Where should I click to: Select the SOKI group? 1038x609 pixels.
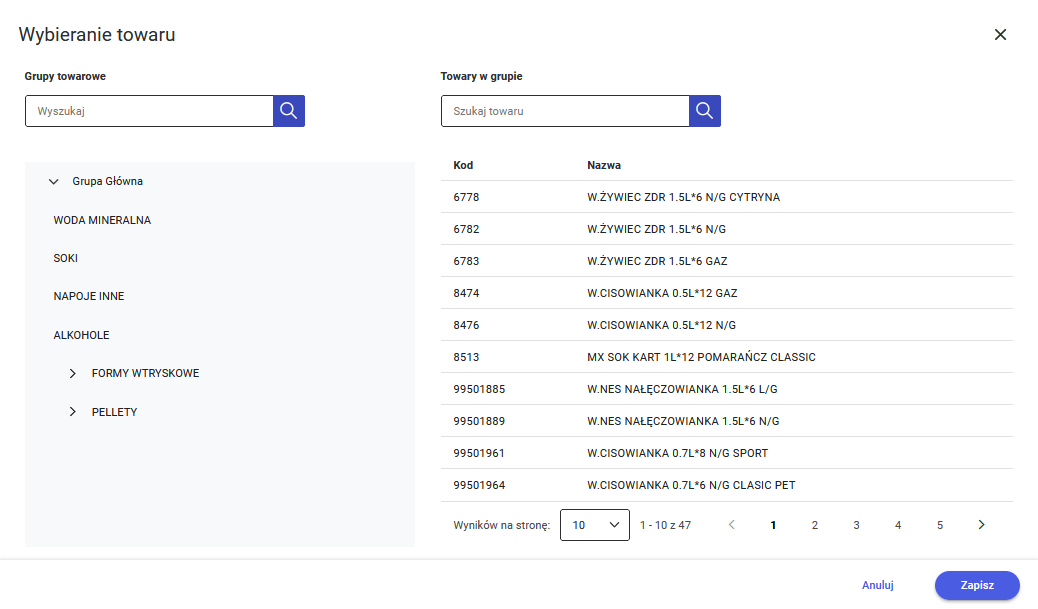click(66, 258)
